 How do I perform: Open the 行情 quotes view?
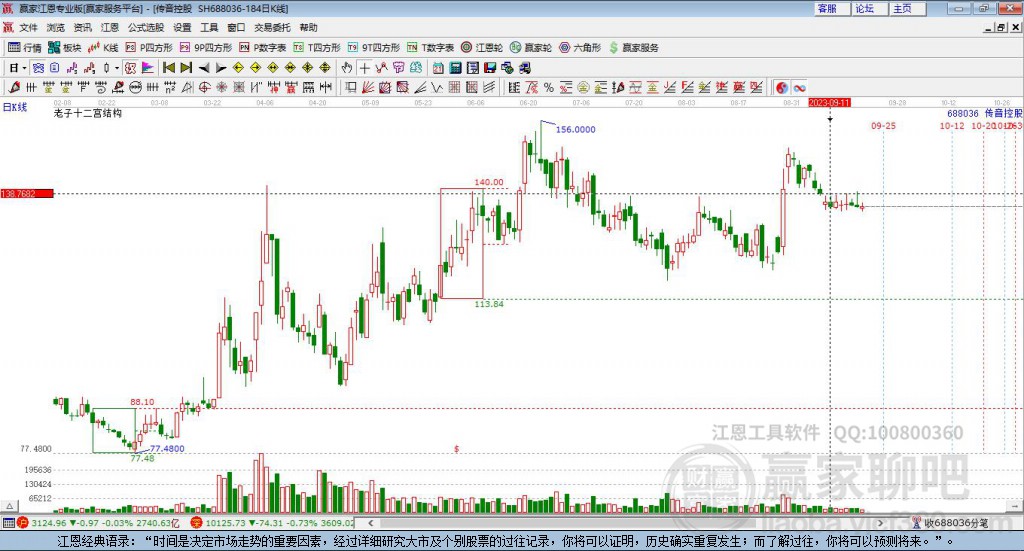tap(25, 48)
